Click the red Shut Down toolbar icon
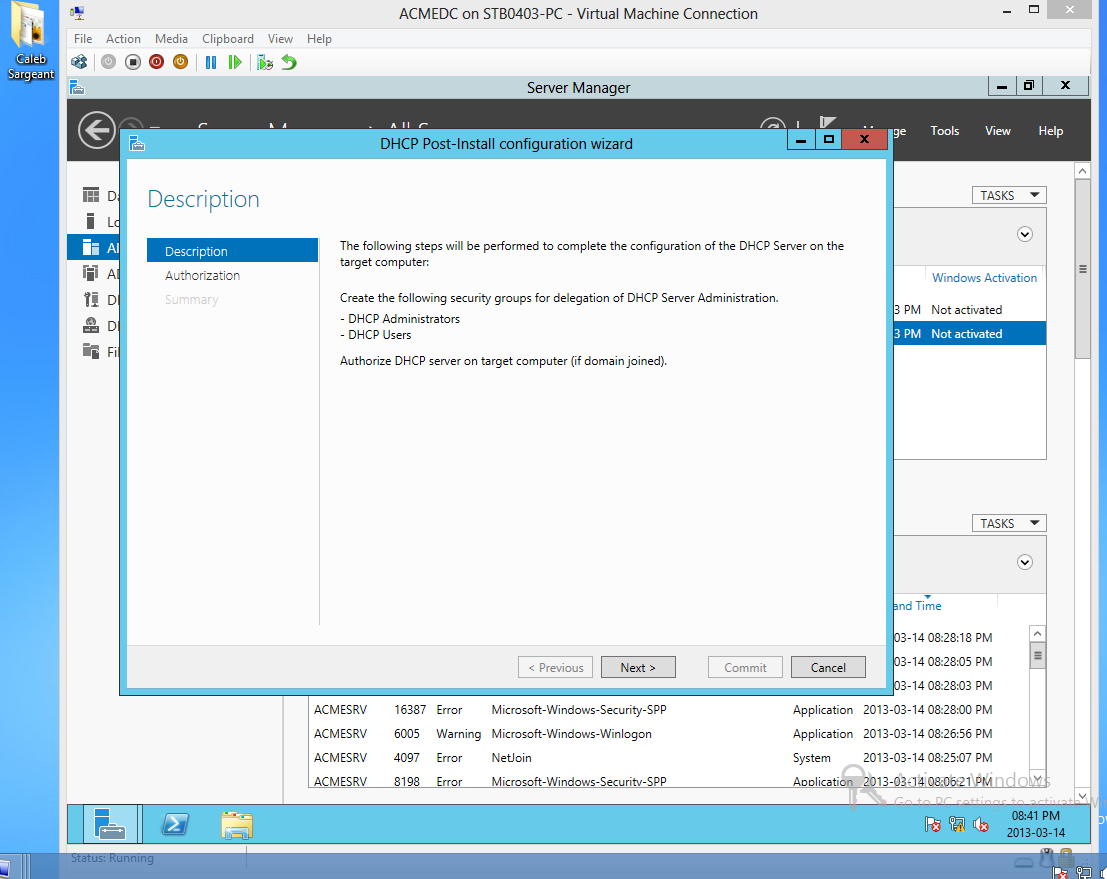1107x879 pixels. click(x=157, y=62)
